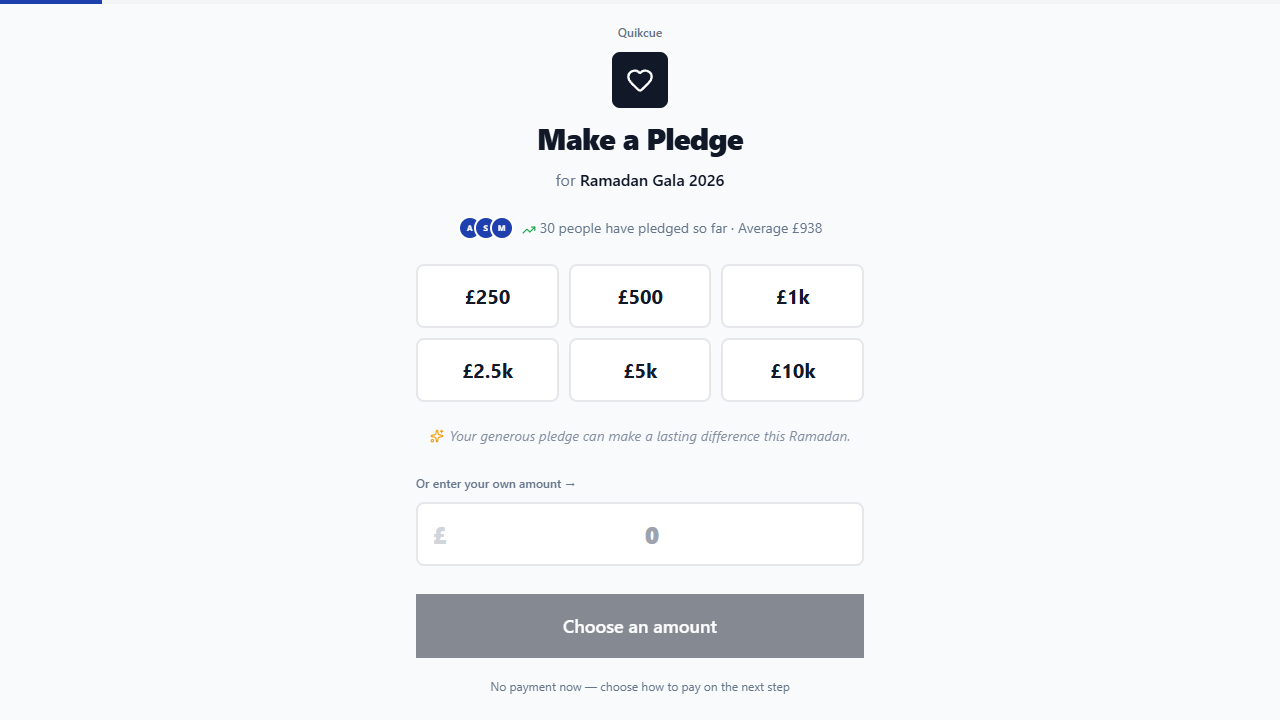Viewport: 1280px width, 720px height.
Task: Click the pound symbol in the amount field
Action: 440,536
